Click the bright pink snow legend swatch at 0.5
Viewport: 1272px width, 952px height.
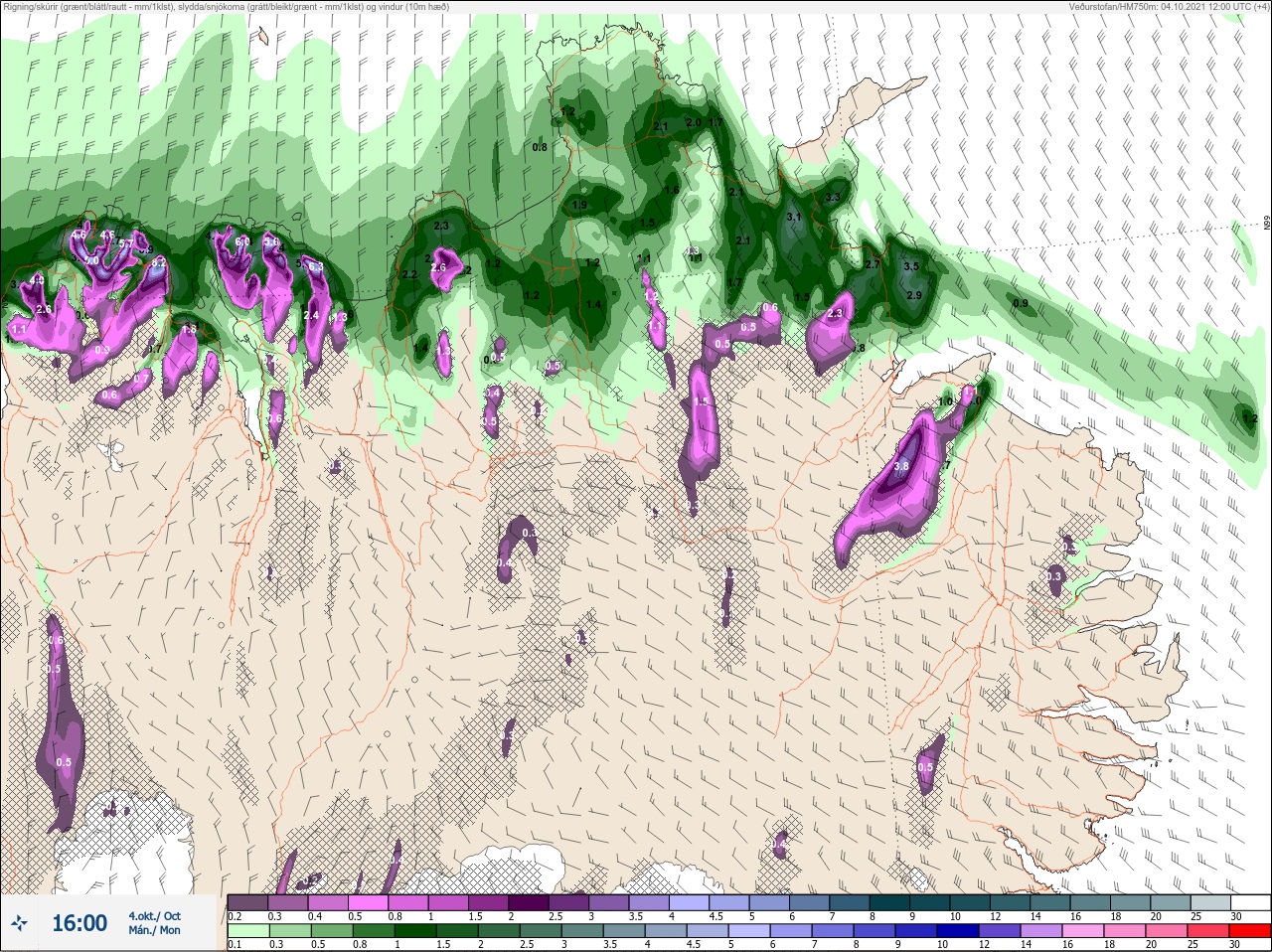pyautogui.click(x=368, y=902)
